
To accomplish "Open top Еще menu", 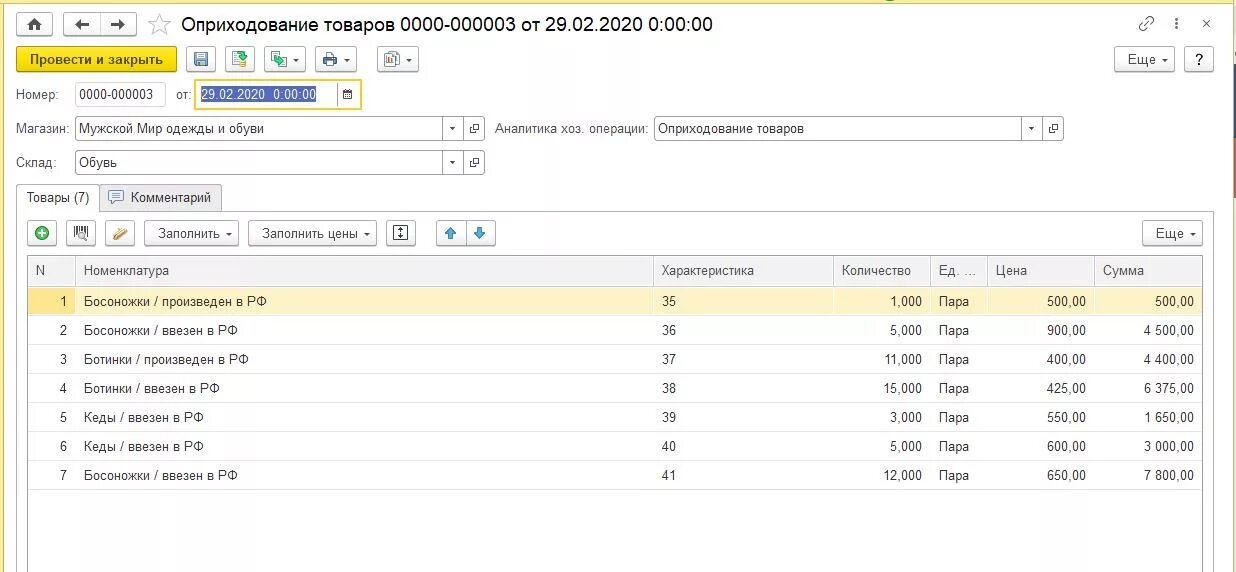I will tap(1144, 60).
